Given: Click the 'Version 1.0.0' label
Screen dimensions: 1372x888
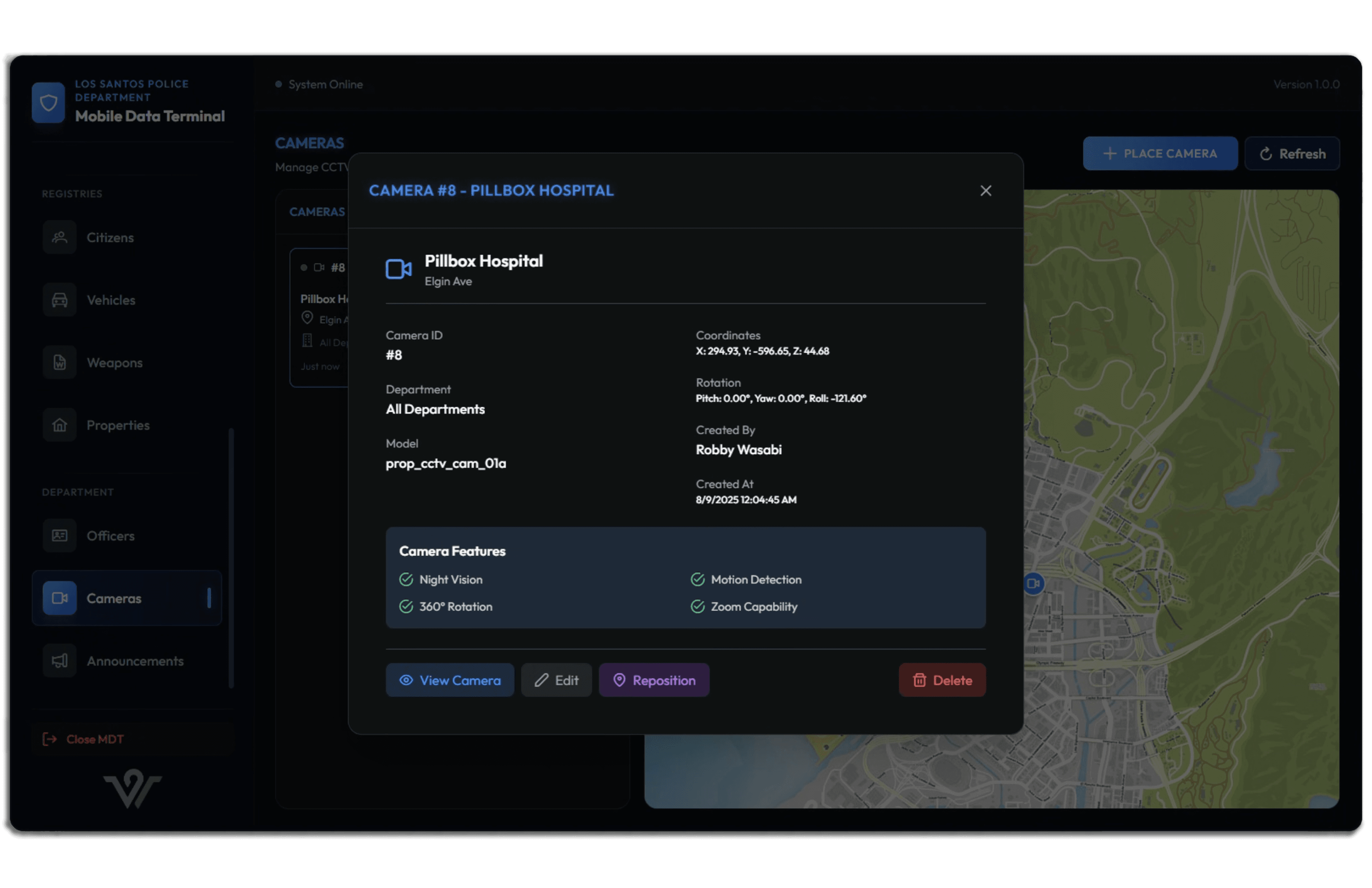Looking at the screenshot, I should click(1306, 85).
